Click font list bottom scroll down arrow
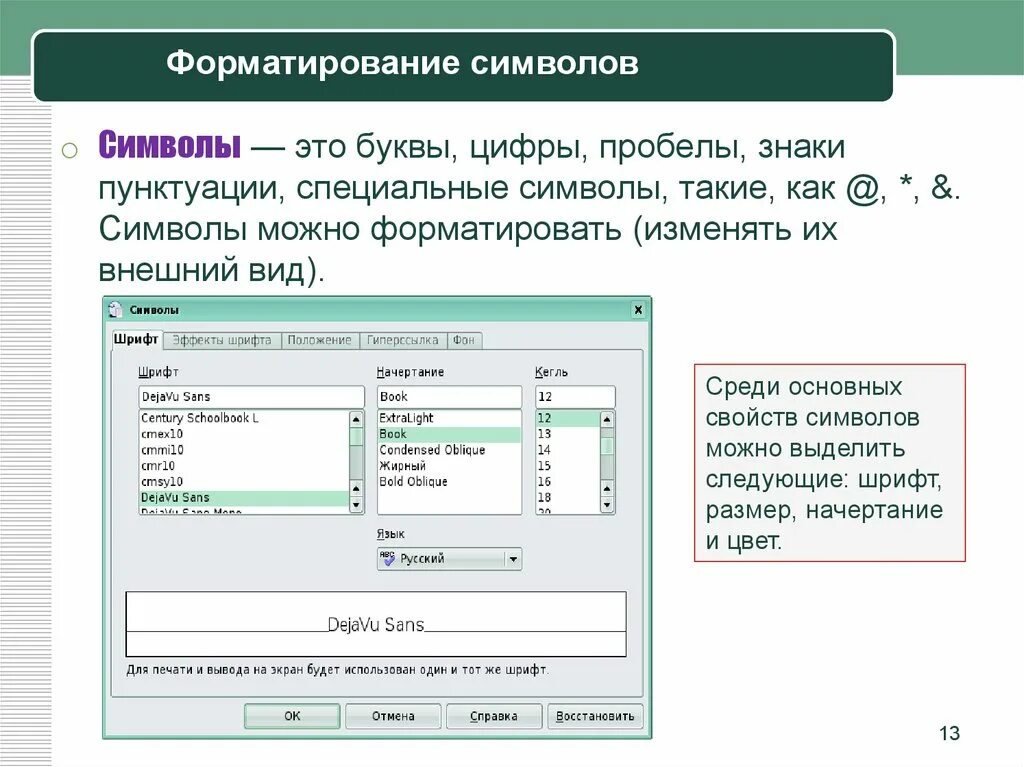1024x767 pixels. tap(356, 505)
